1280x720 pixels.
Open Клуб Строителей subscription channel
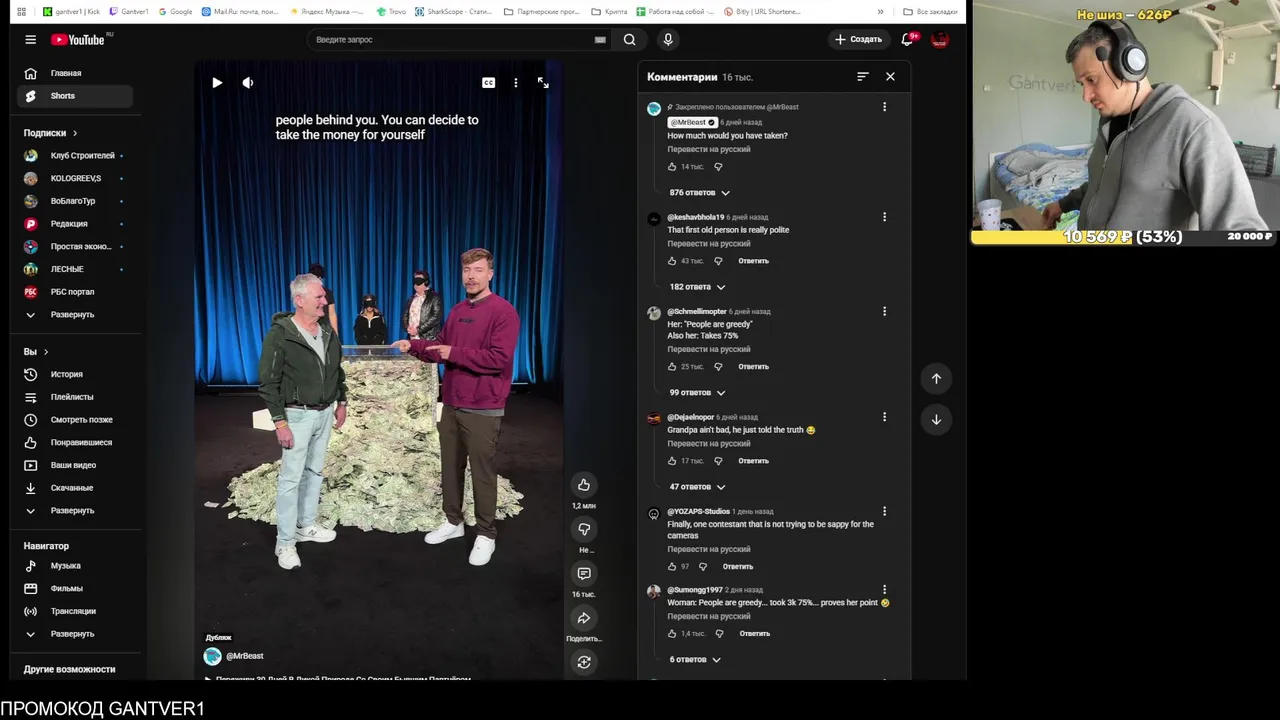[77, 156]
